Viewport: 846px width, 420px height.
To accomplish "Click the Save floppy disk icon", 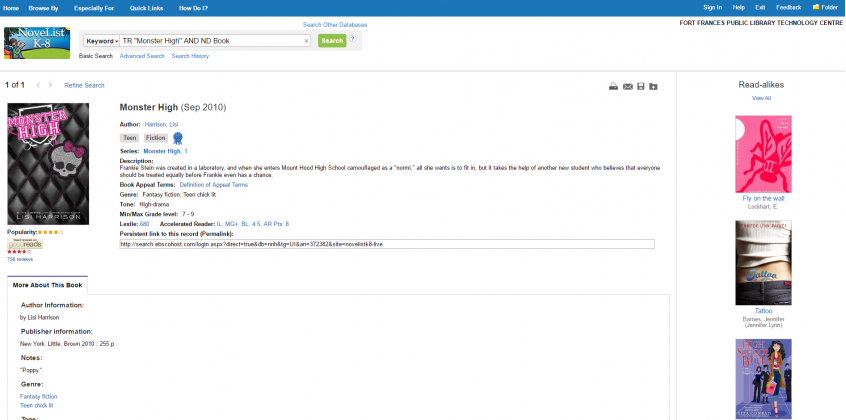I will tap(641, 87).
